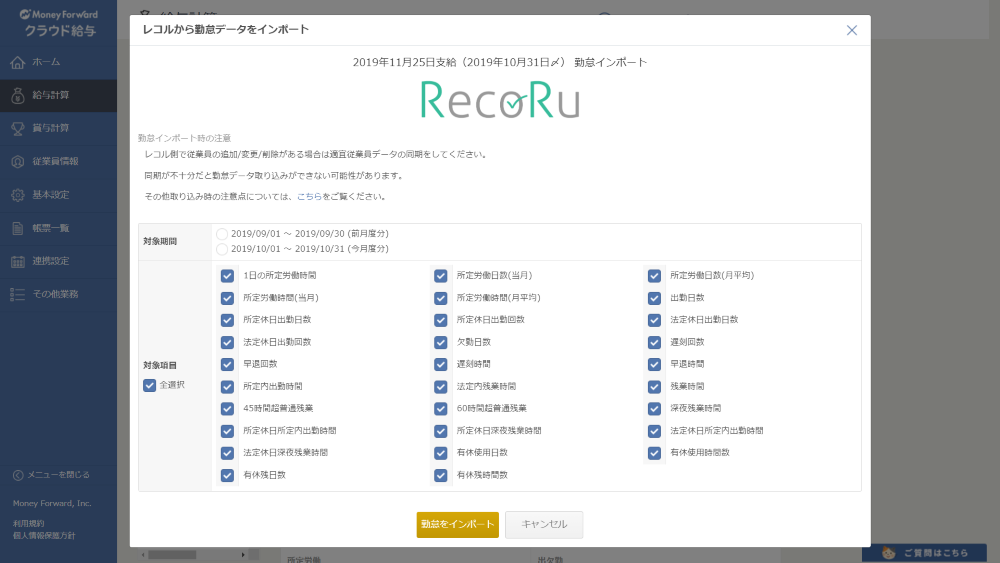Toggle 所定休日所定内出勤時間 checkbox
1000x563 pixels.
[x=227, y=431]
